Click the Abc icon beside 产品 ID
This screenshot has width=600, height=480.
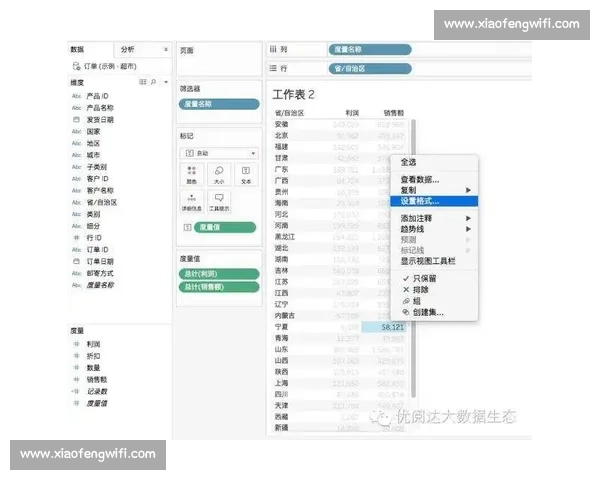(77, 96)
